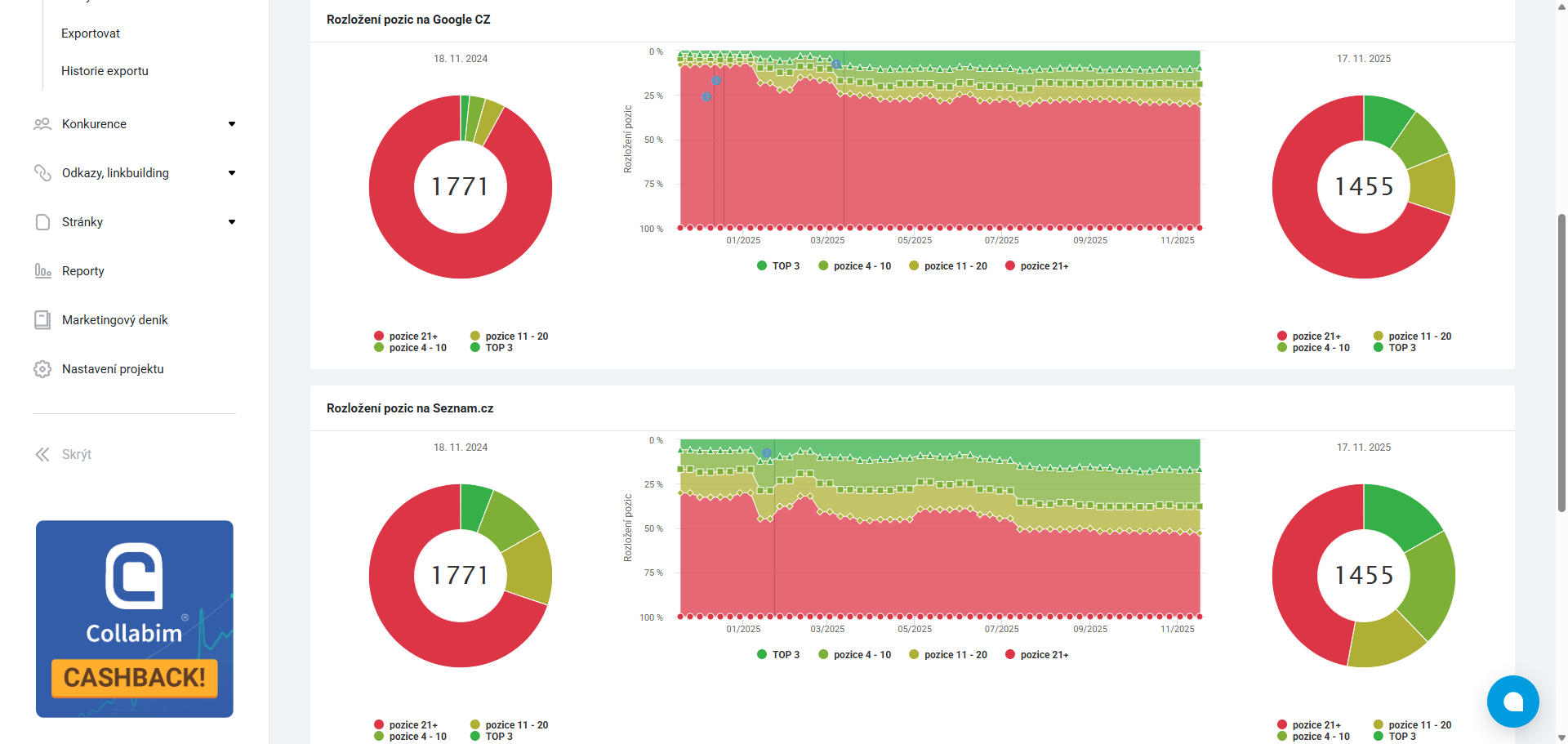Click red pozice 21+ segment of 2024 Google donut

[408, 237]
